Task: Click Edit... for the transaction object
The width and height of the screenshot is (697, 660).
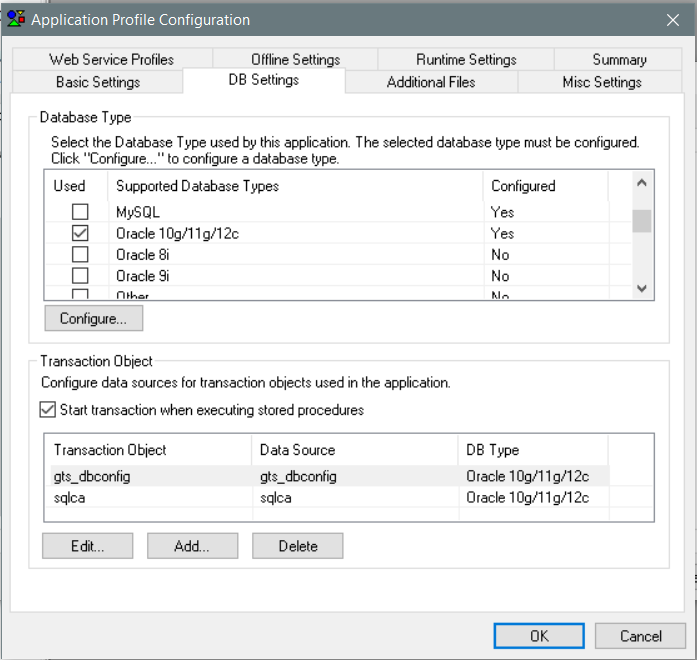Action: (x=87, y=546)
